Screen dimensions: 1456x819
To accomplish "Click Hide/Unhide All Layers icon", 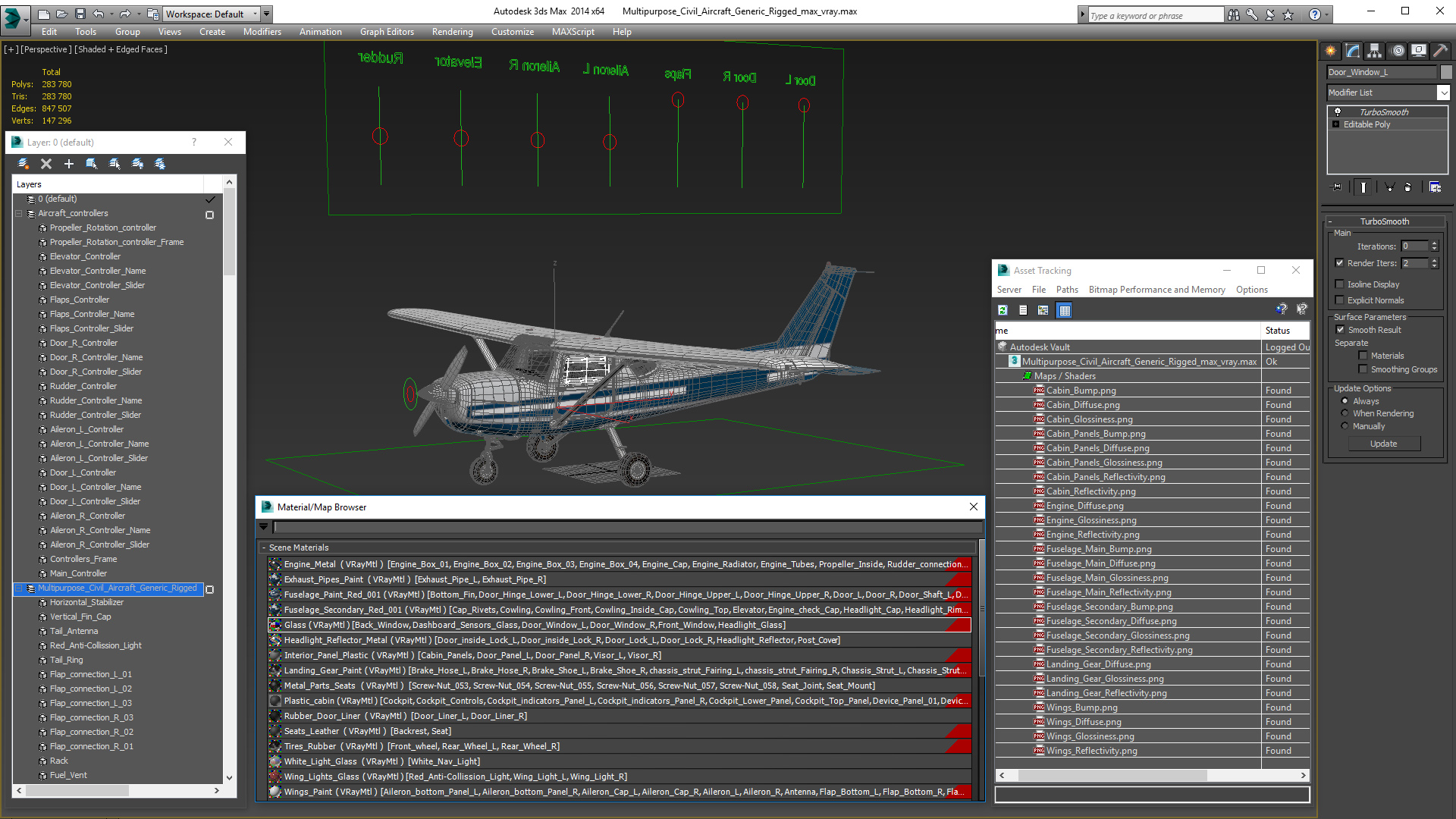I will coord(137,164).
